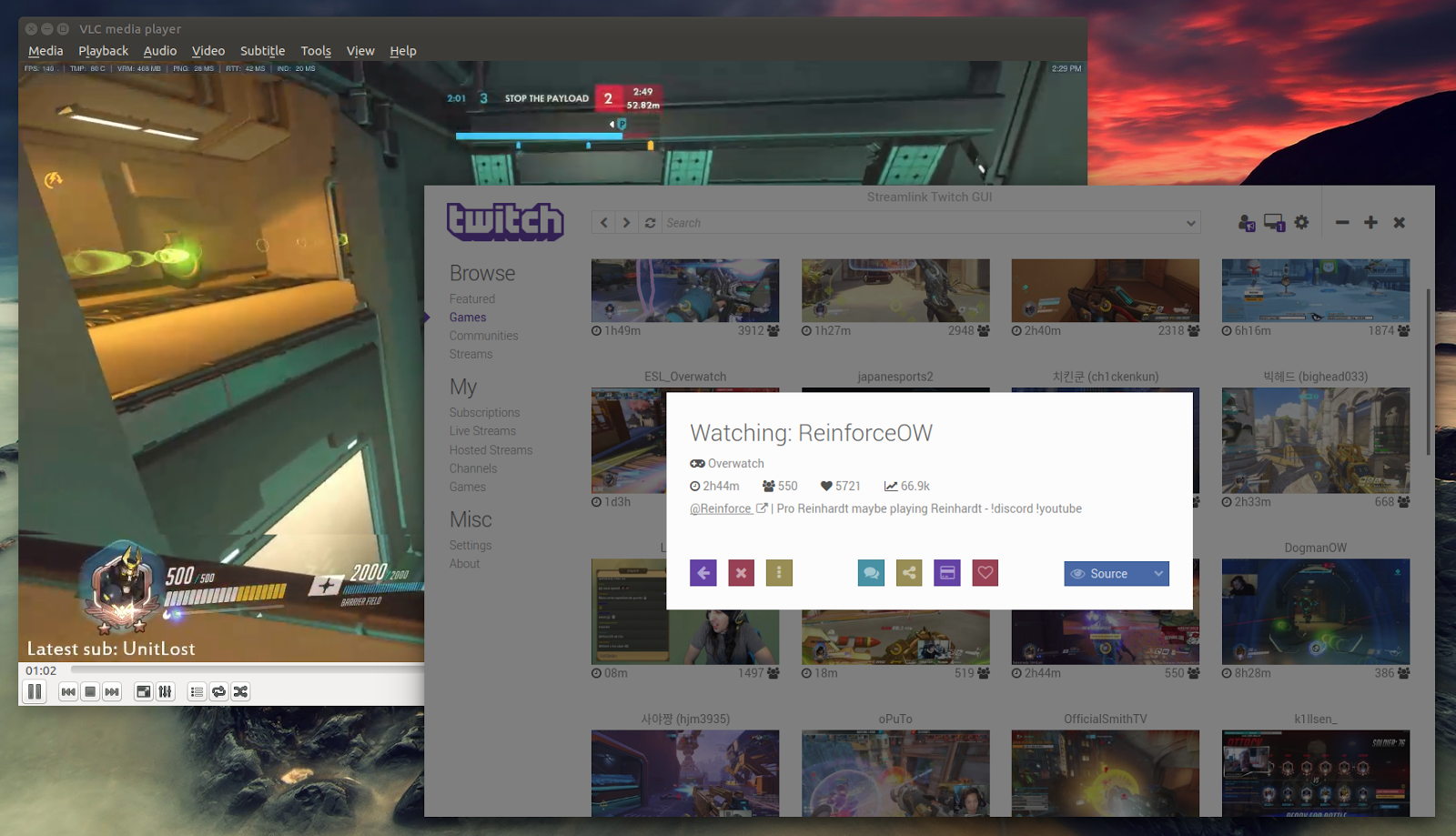
Task: Toggle loop playback in VLC
Action: 218,691
